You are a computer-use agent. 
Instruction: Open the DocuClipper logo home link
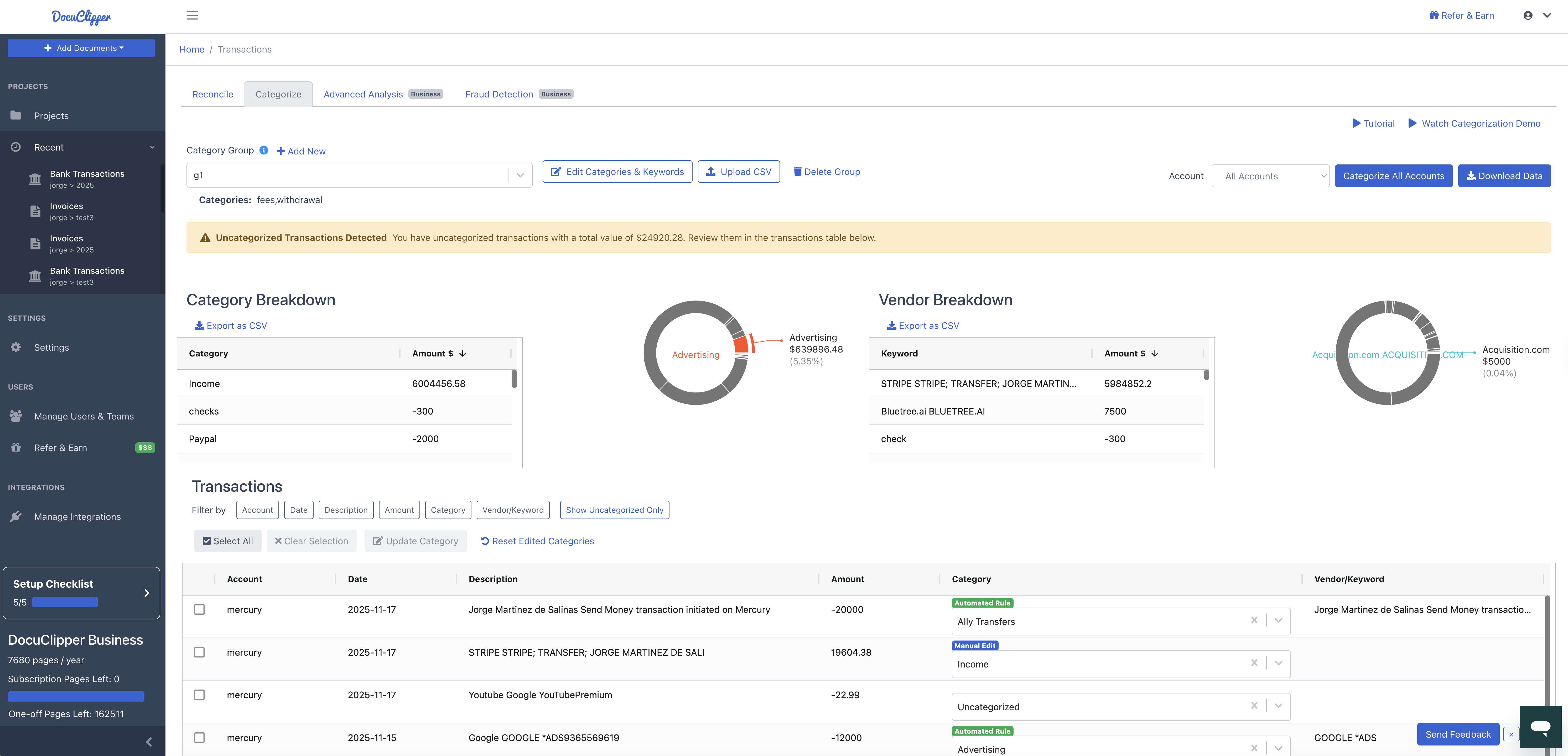pos(82,17)
